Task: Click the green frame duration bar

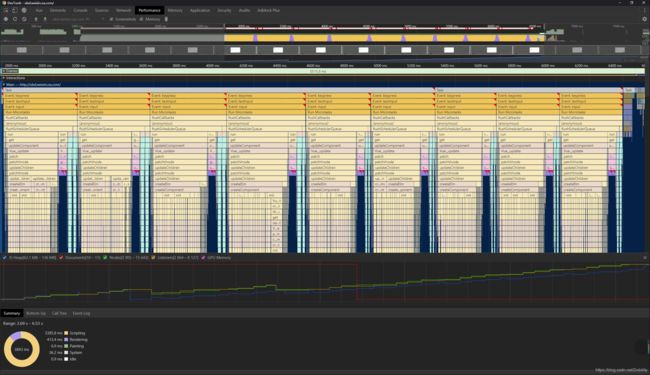Action: click(x=324, y=71)
